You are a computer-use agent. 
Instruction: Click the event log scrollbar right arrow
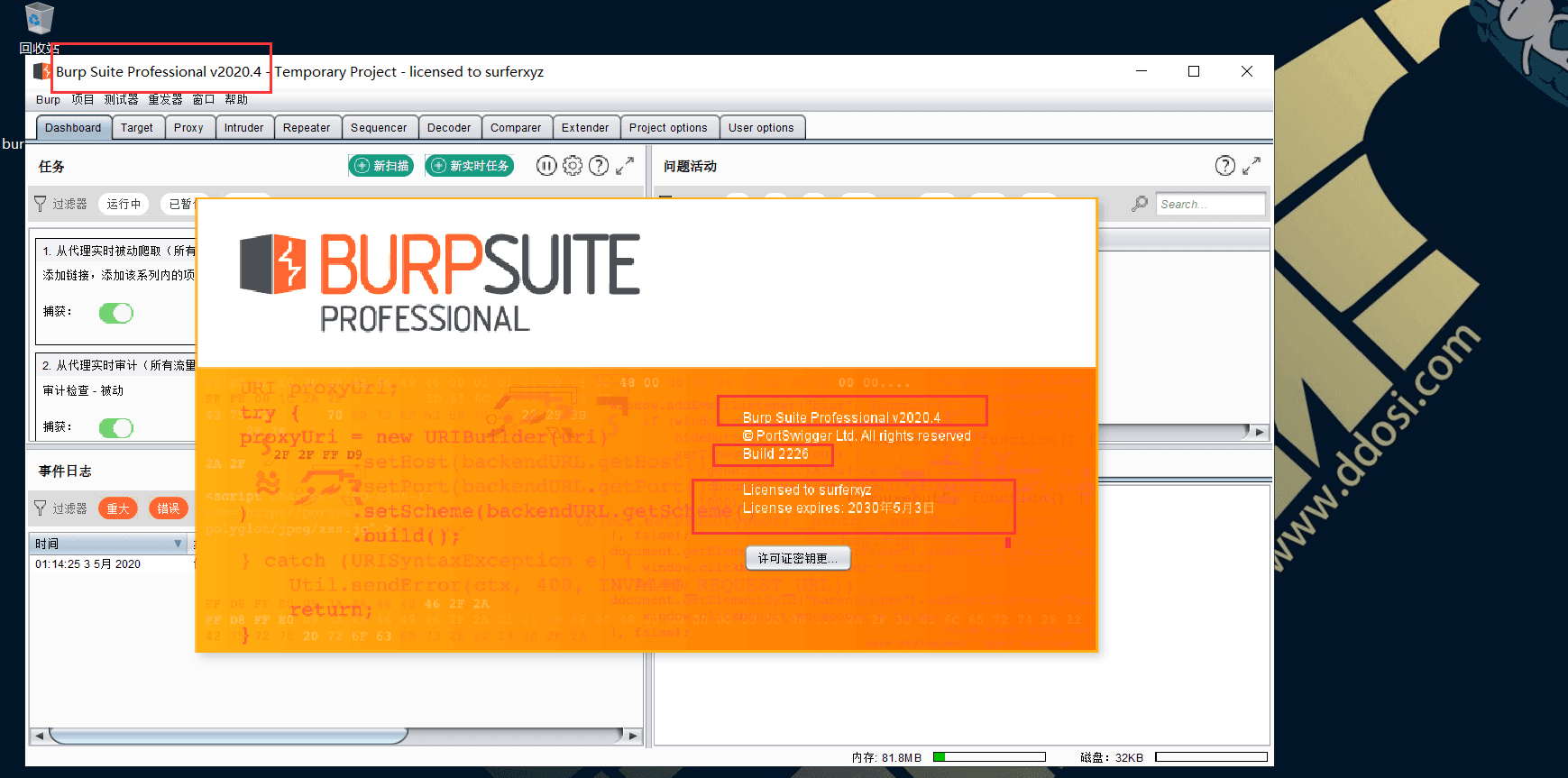pyautogui.click(x=632, y=736)
